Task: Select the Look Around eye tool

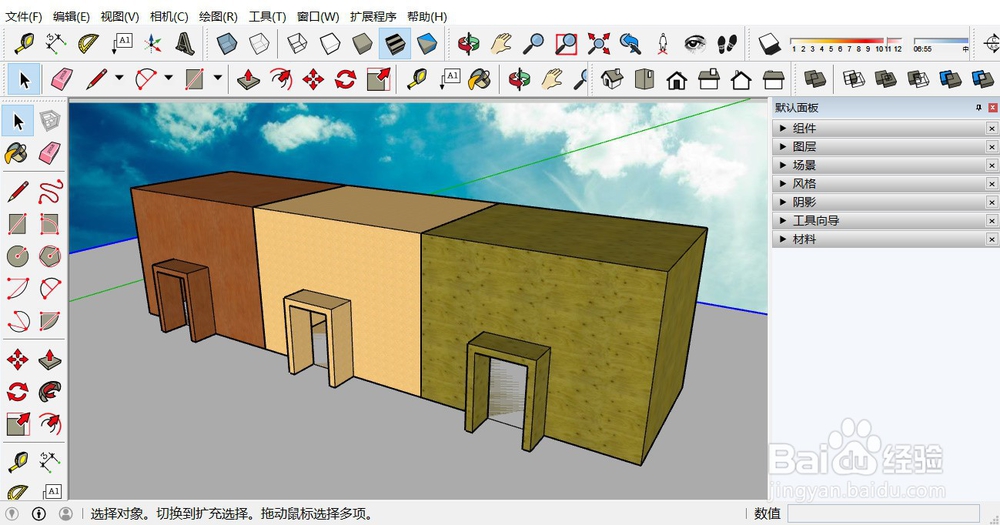Action: point(695,43)
